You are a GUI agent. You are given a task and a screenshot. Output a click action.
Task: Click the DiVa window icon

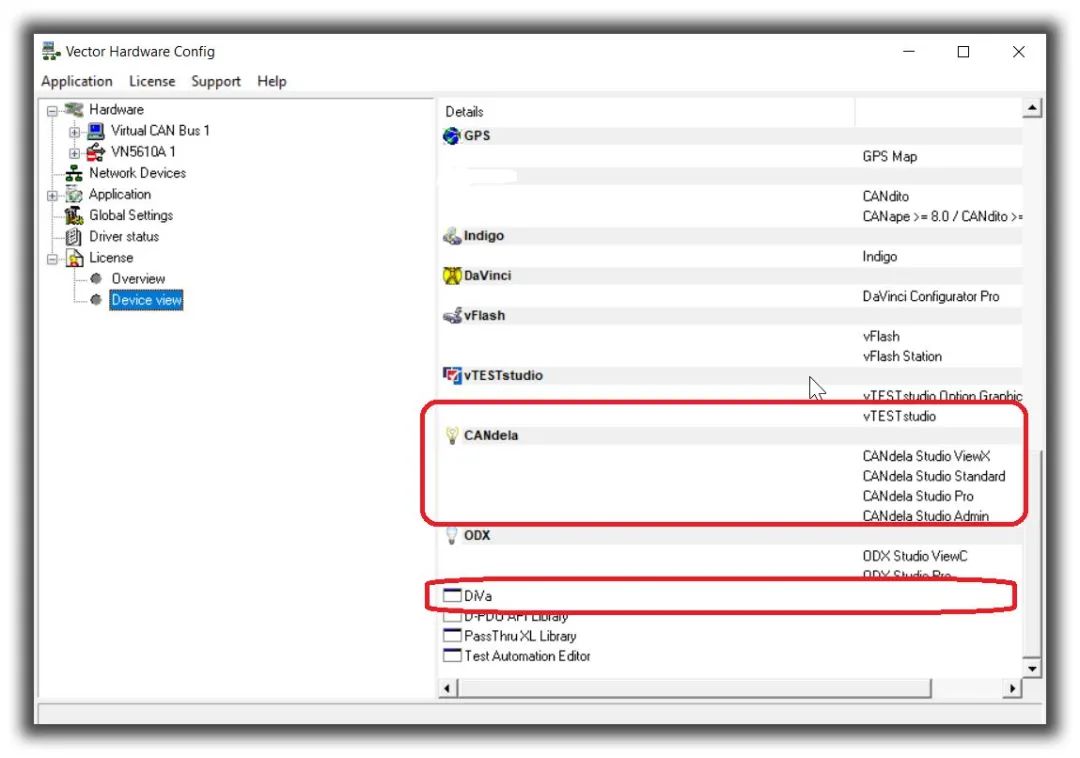click(452, 595)
